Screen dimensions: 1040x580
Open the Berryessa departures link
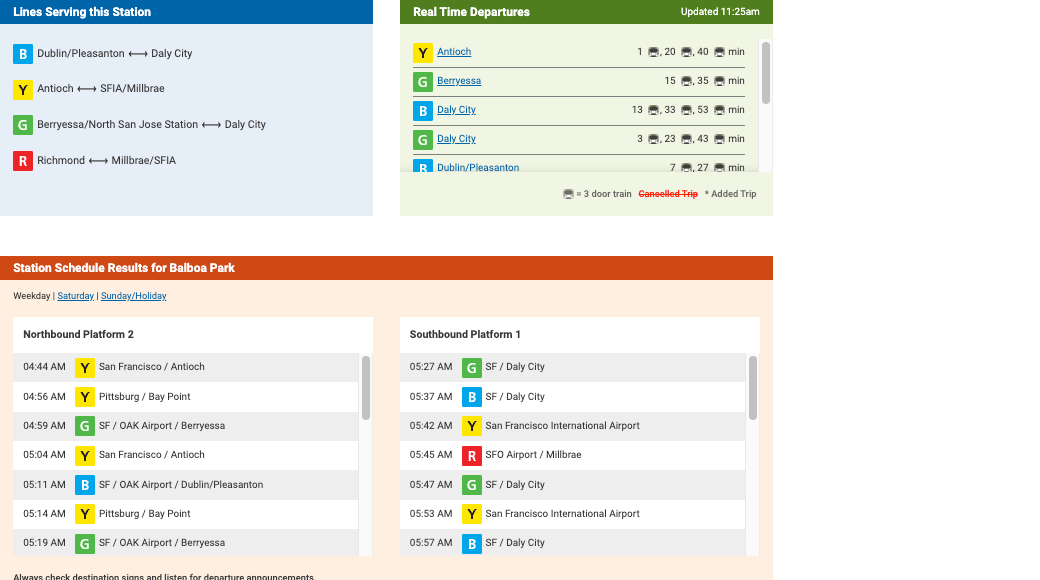458,81
